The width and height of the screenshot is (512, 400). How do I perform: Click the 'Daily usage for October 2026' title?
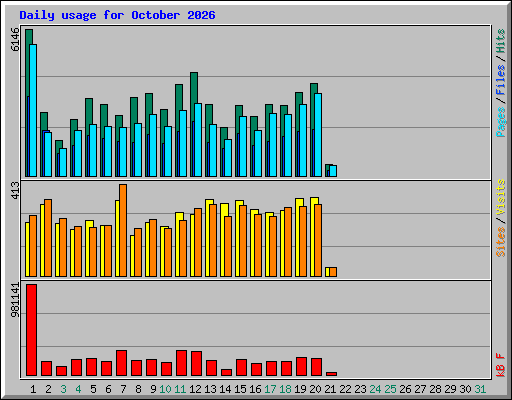coord(117,15)
